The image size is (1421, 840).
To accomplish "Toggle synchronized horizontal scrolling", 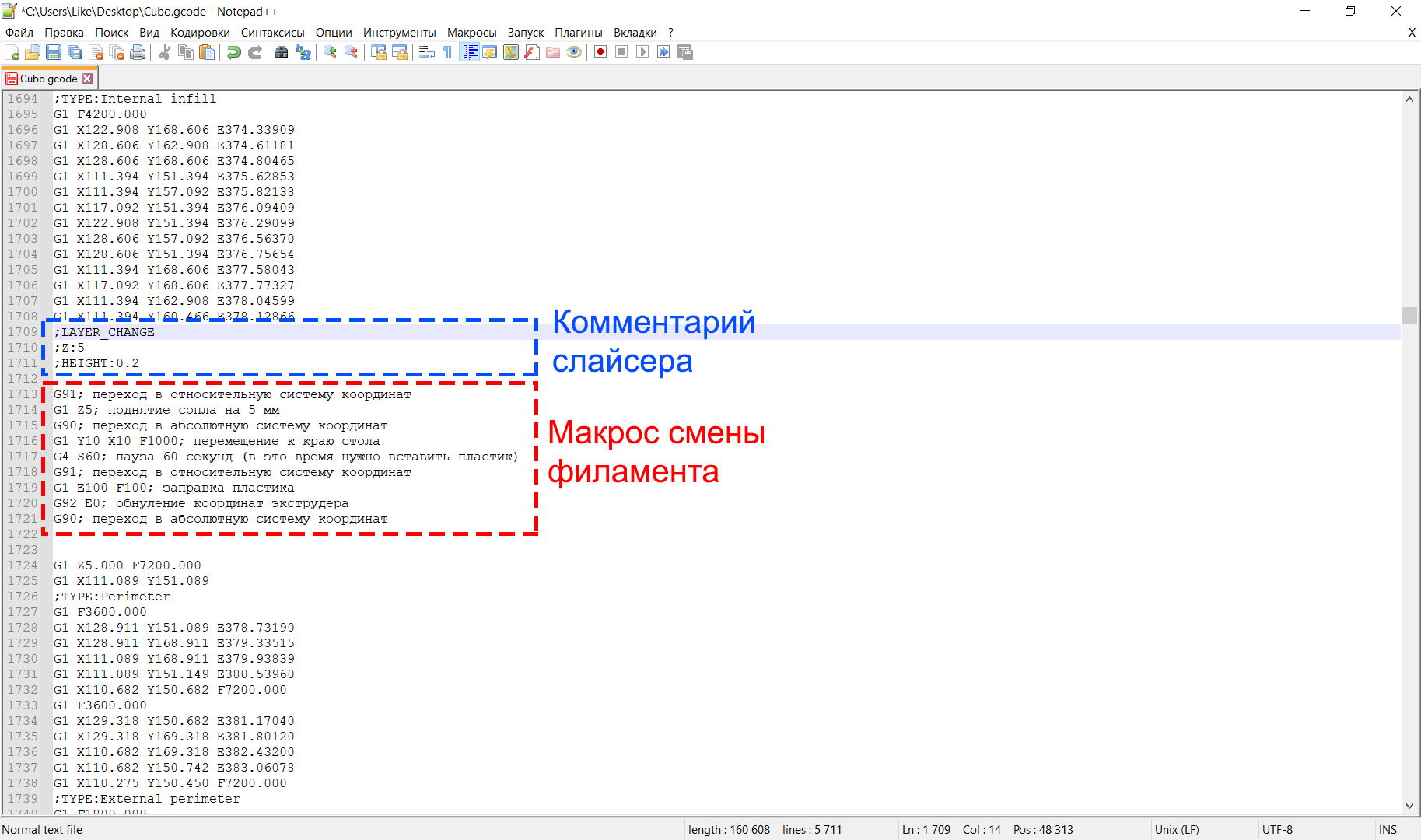I will point(399,52).
